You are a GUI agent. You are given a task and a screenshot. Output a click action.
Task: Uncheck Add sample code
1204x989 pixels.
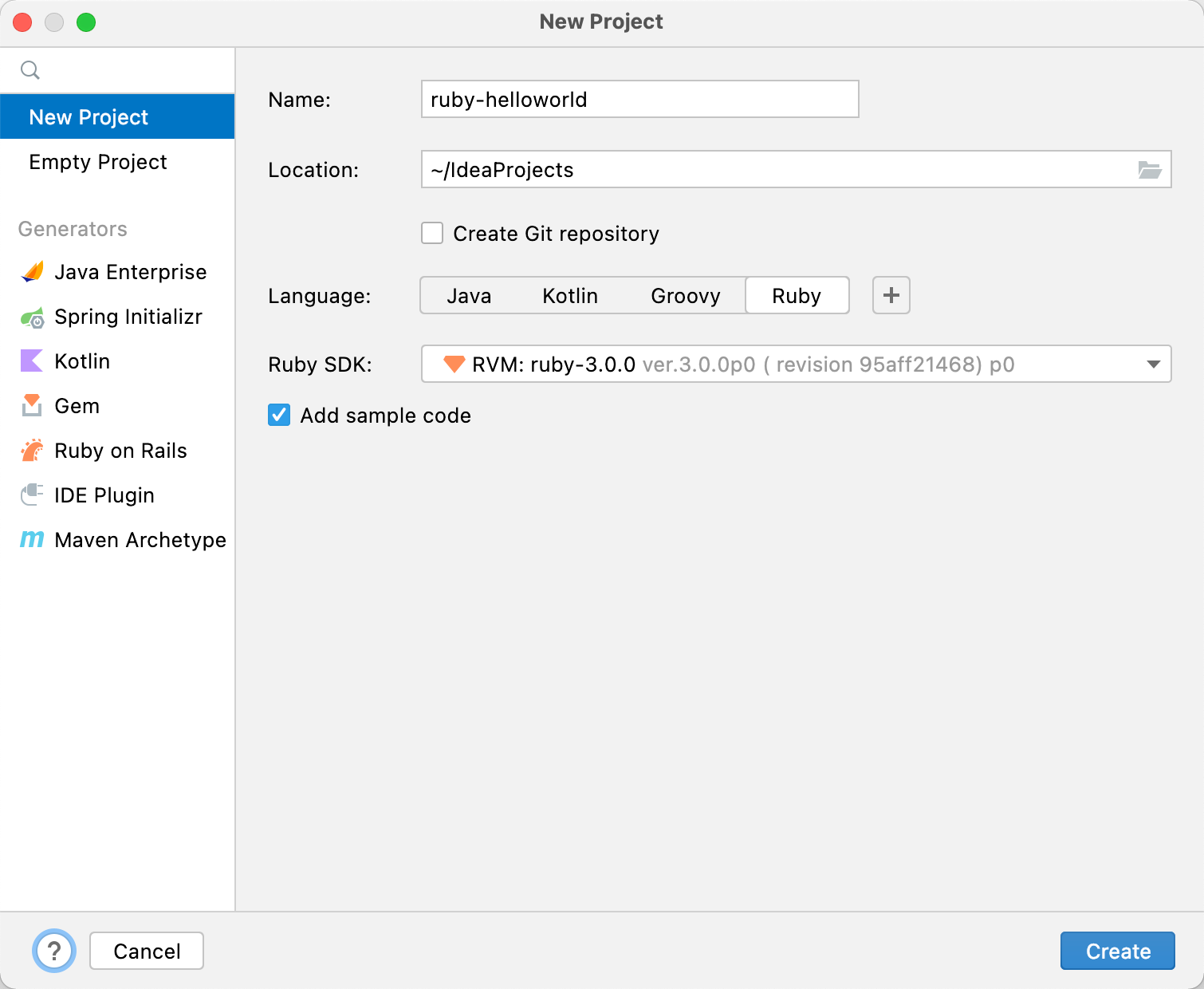pyautogui.click(x=279, y=416)
